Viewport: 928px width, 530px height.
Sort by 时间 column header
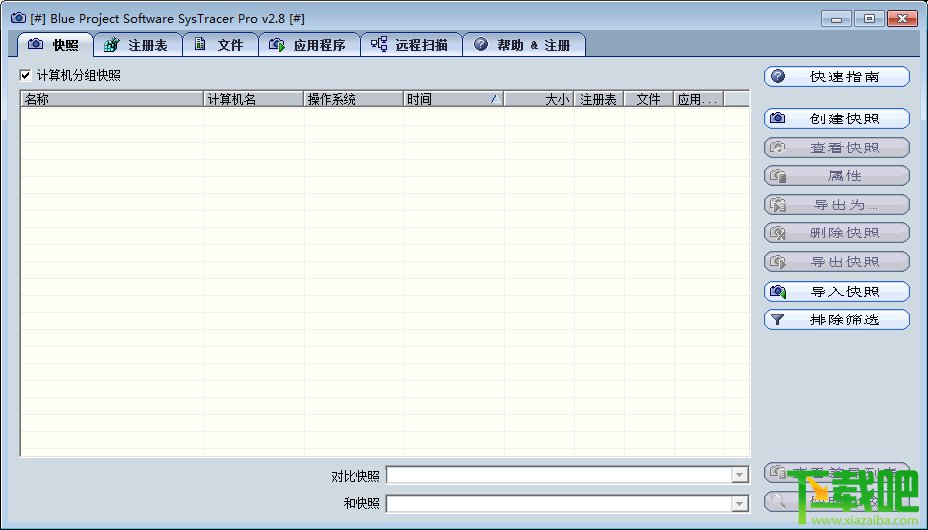[x=454, y=99]
